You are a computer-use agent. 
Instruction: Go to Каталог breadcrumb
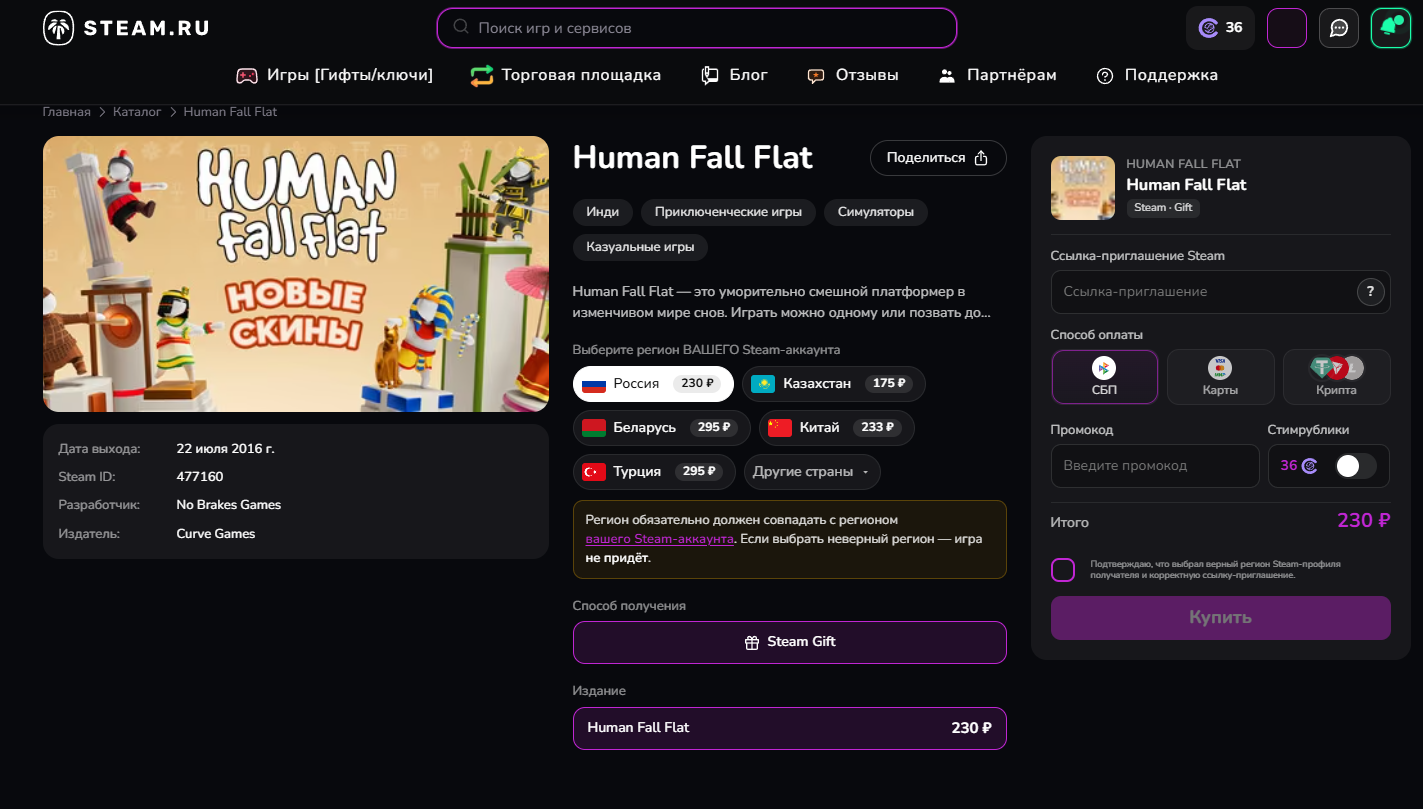[137, 112]
